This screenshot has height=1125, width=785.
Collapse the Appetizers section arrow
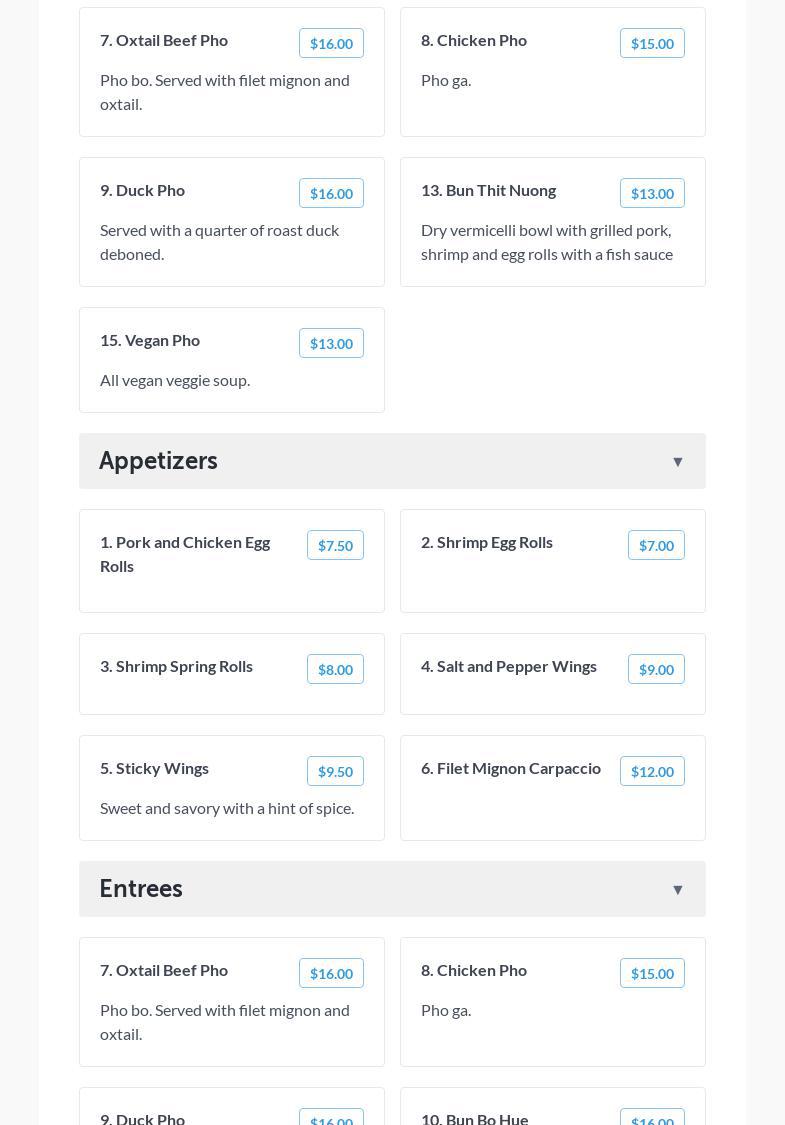click(677, 461)
